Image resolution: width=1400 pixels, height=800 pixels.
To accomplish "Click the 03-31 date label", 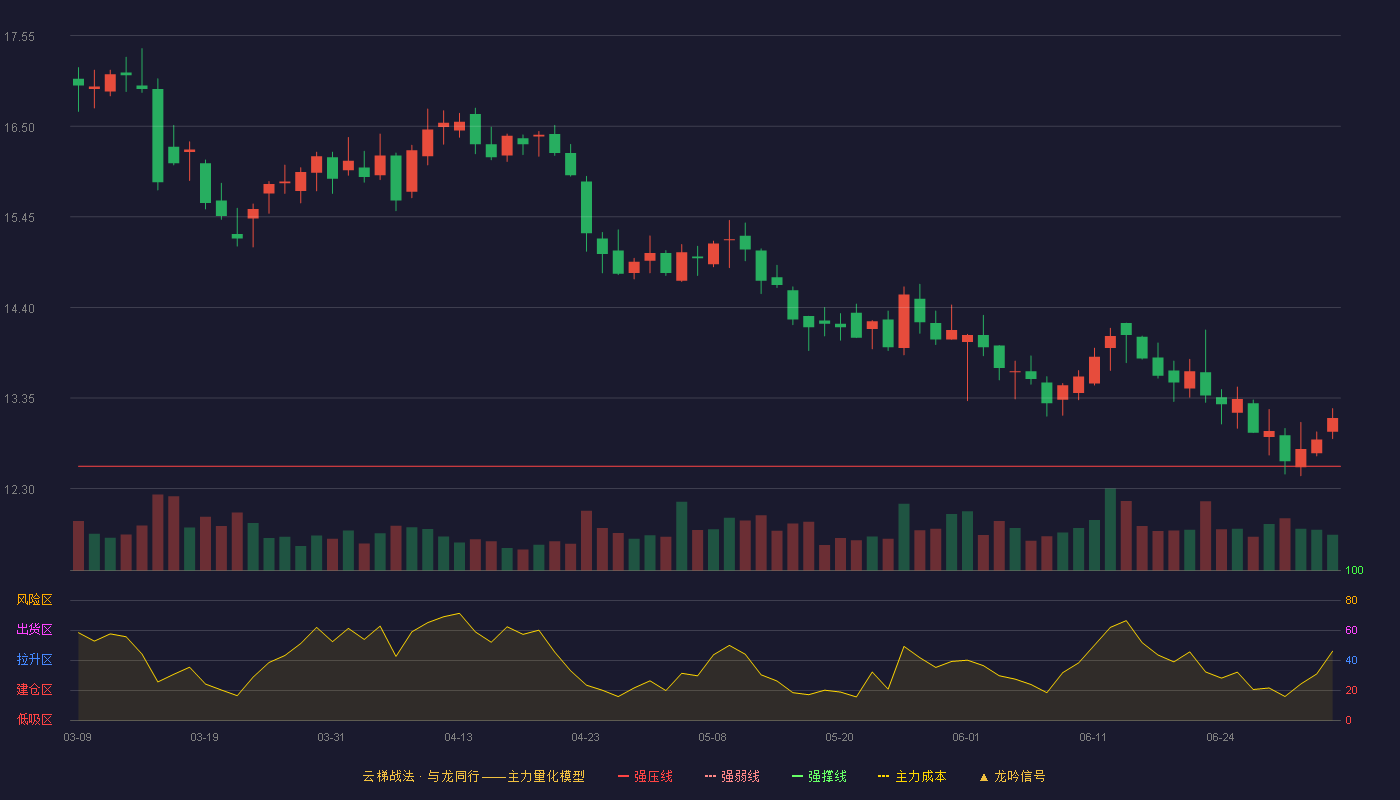I will (331, 737).
